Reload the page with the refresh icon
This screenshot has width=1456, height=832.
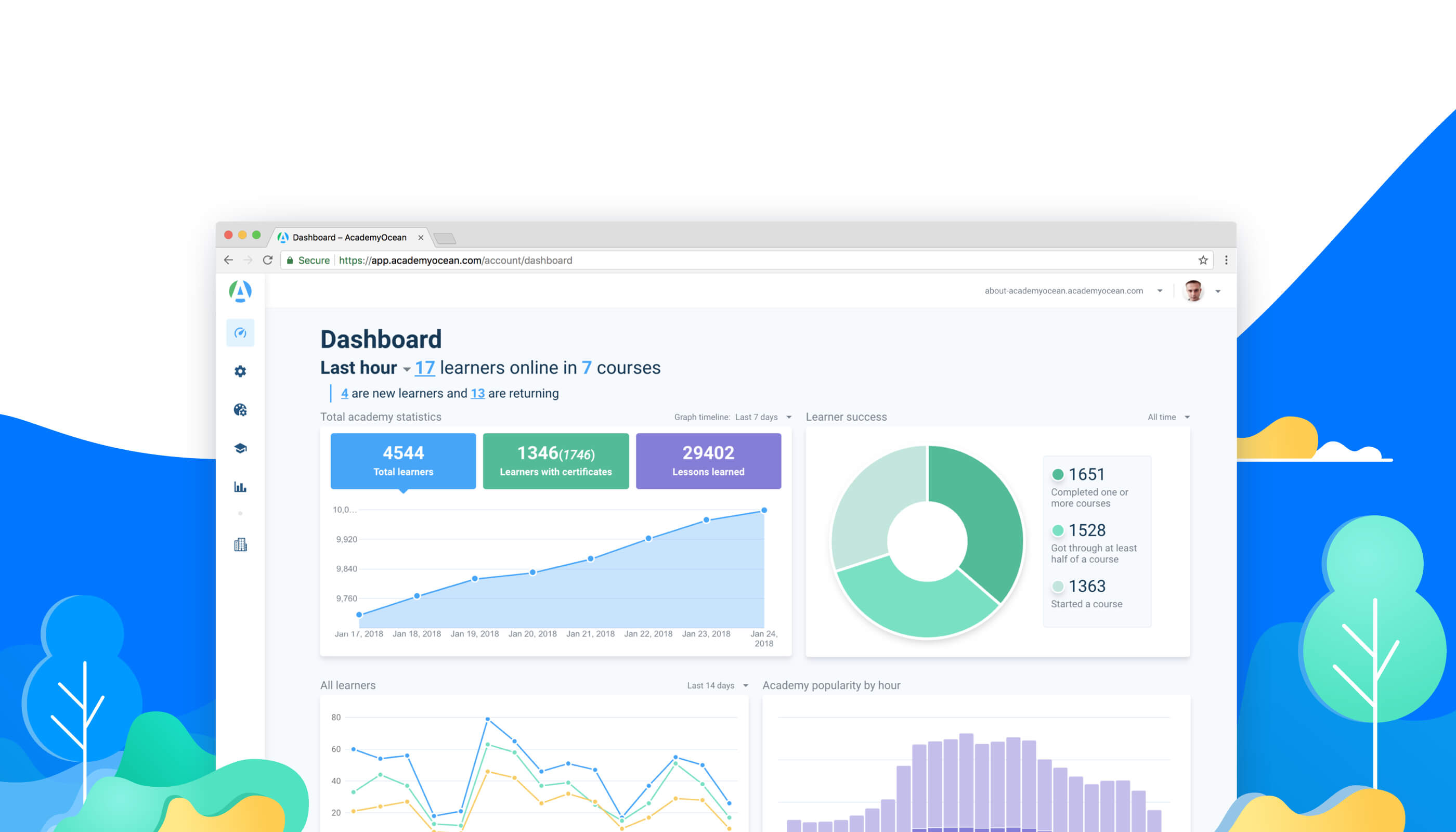coord(267,260)
